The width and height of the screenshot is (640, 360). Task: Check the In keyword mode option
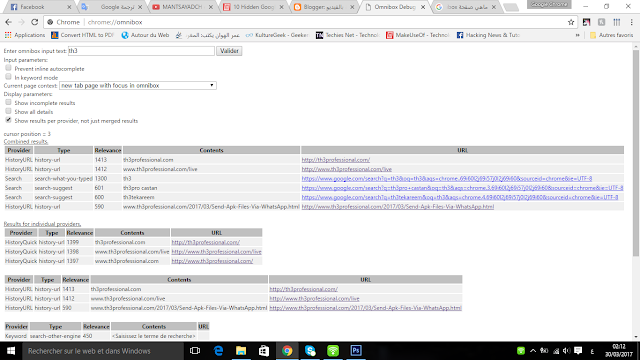[x=8, y=77]
